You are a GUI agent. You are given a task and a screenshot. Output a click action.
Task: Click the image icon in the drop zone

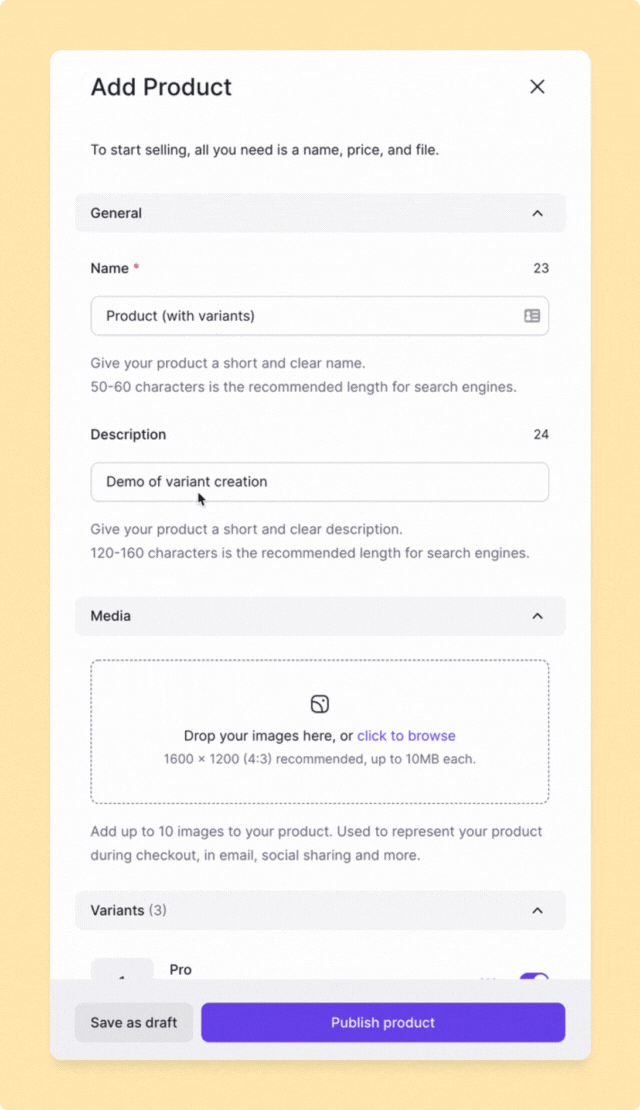click(x=320, y=704)
